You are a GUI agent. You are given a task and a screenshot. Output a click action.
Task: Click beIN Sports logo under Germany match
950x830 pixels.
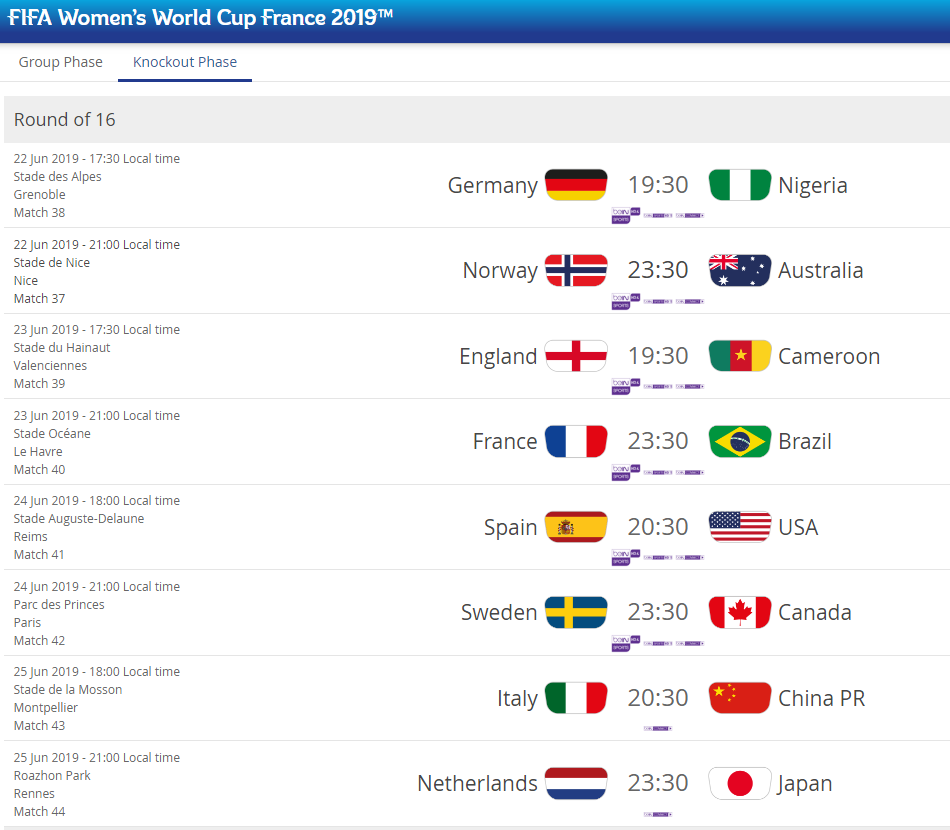625,215
